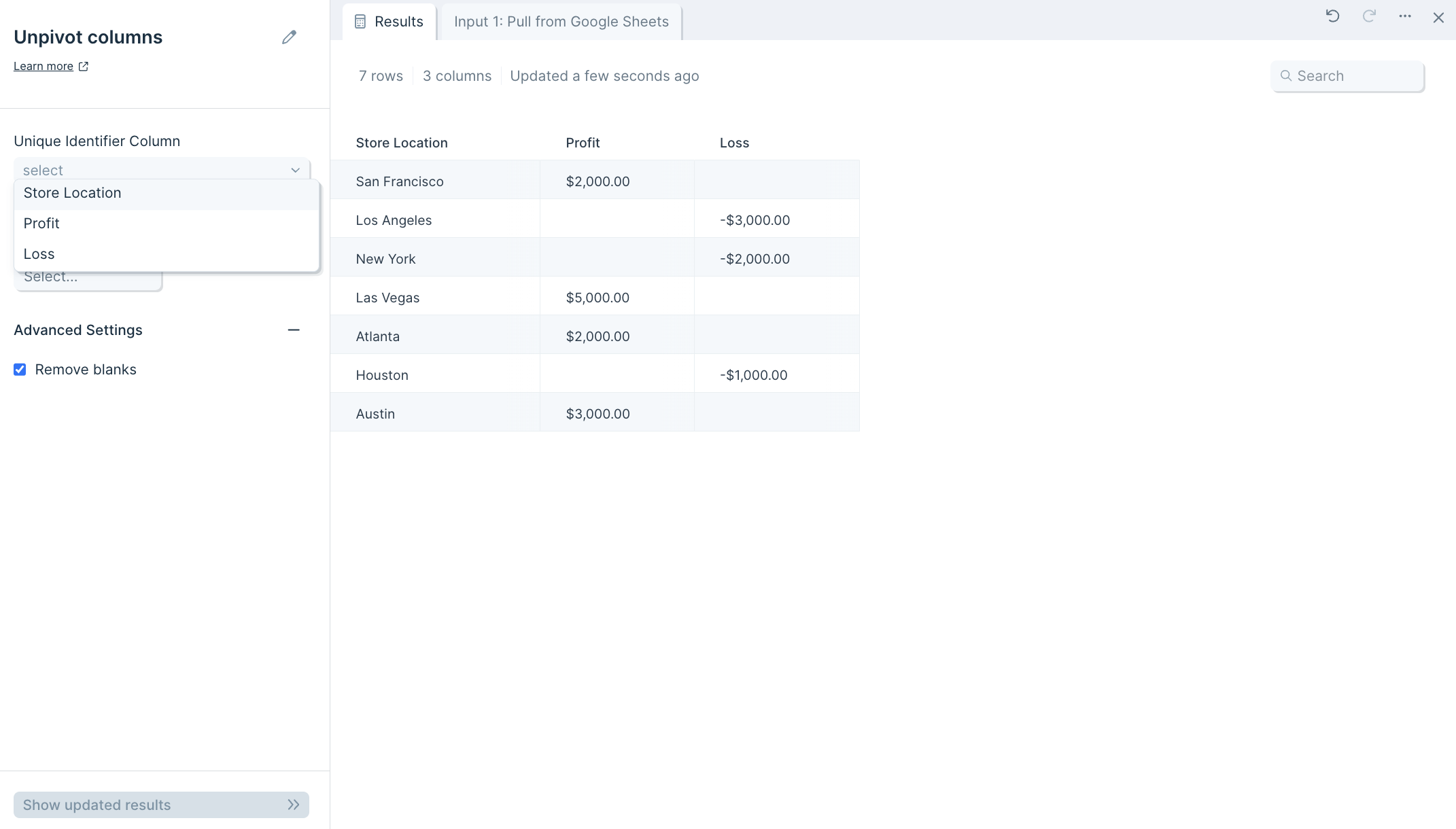Select Profit in the dropdown options

41,224
